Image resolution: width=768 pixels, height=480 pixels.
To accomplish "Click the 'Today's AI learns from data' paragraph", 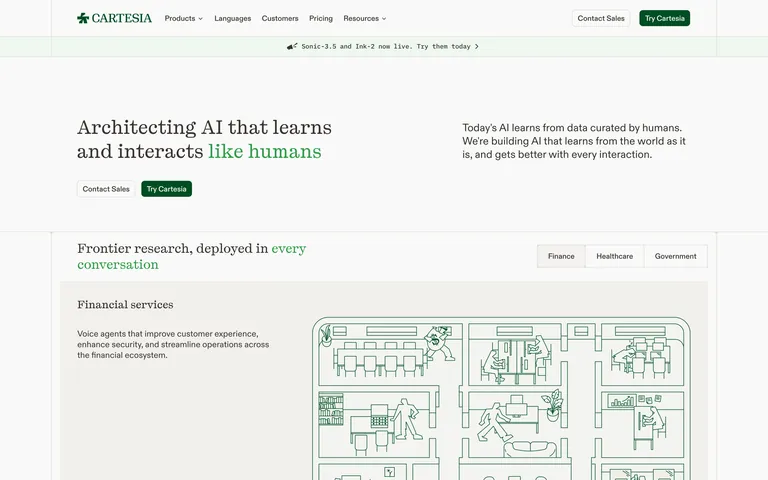I will coord(574,141).
